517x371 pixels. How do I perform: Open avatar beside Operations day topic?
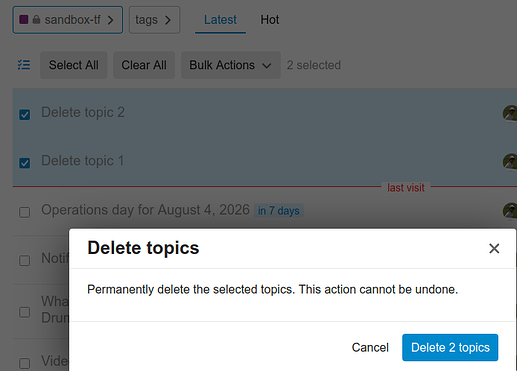(510, 211)
